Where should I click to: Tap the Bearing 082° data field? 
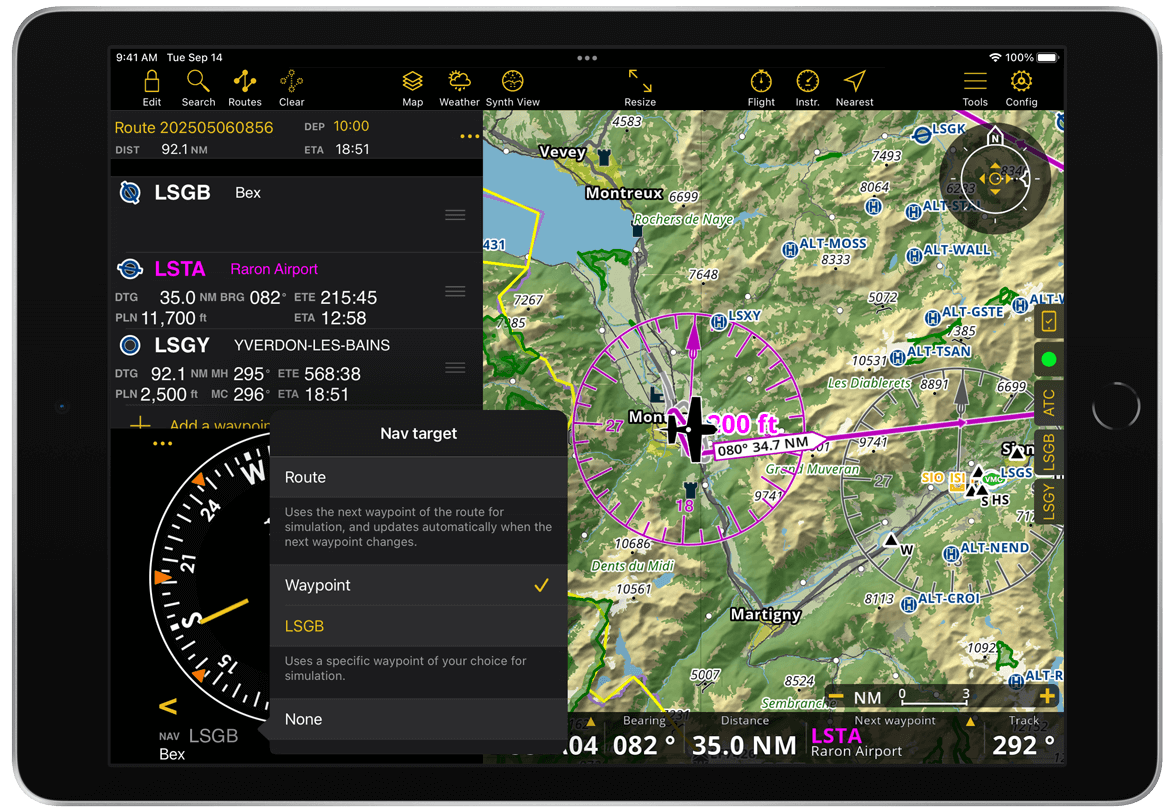point(643,738)
